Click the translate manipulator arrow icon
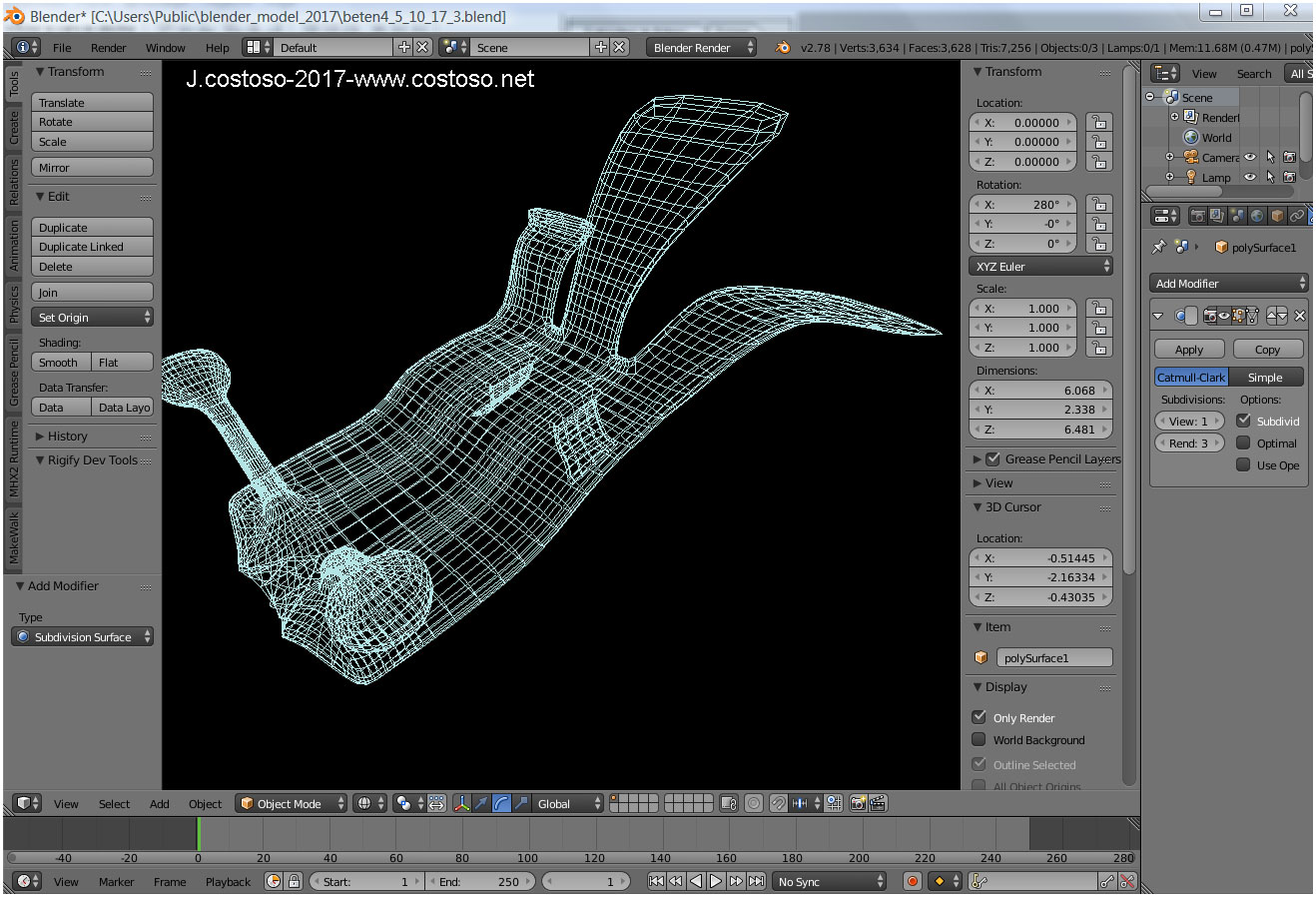 pyautogui.click(x=481, y=803)
